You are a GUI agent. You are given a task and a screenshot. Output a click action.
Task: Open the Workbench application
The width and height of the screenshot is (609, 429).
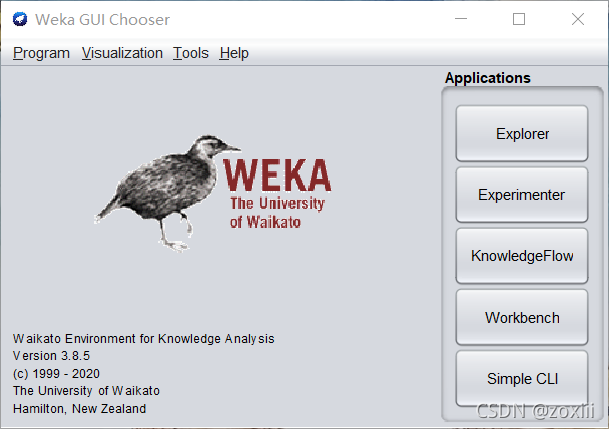pyautogui.click(x=522, y=317)
